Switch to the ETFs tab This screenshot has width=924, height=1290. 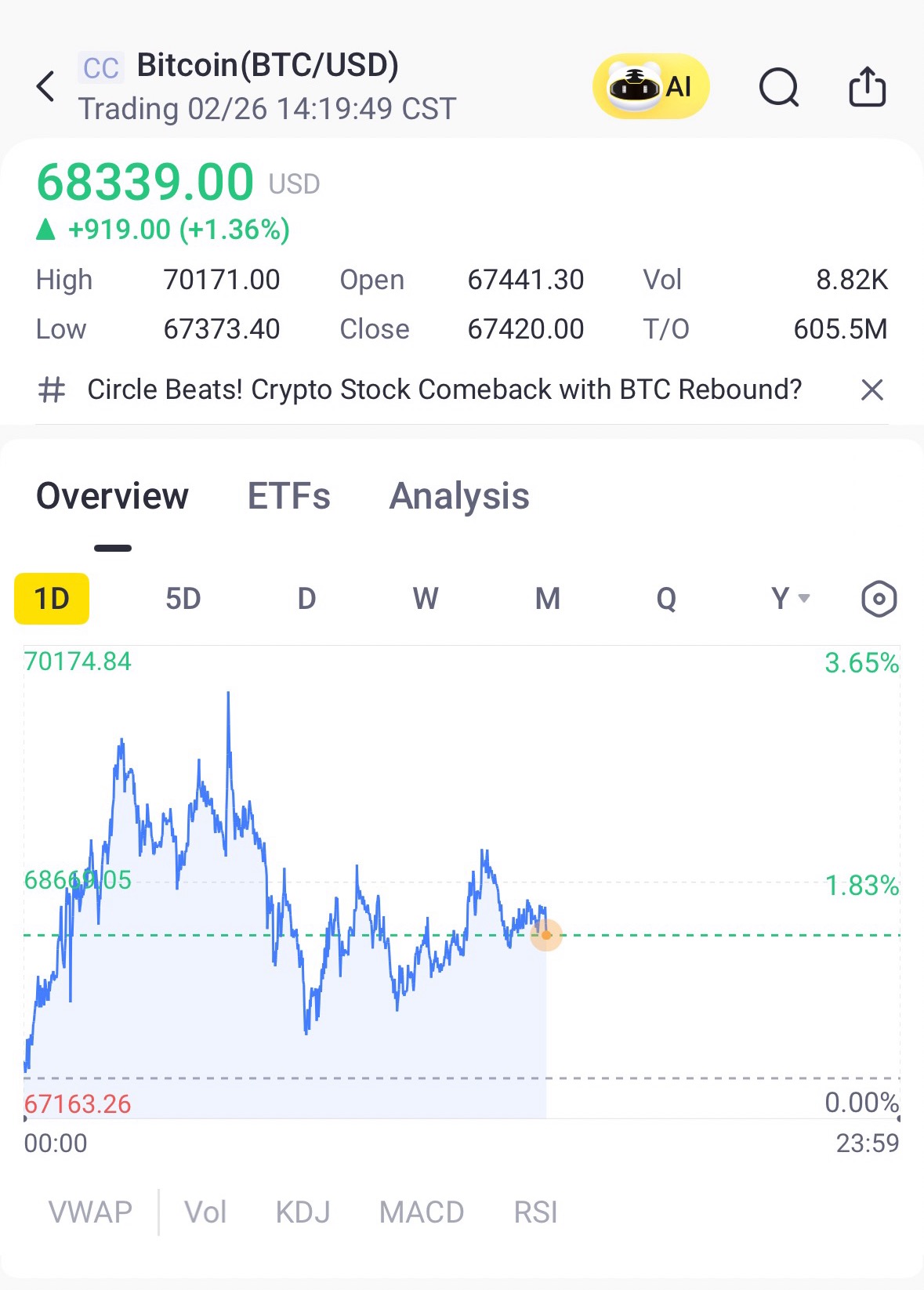click(288, 496)
